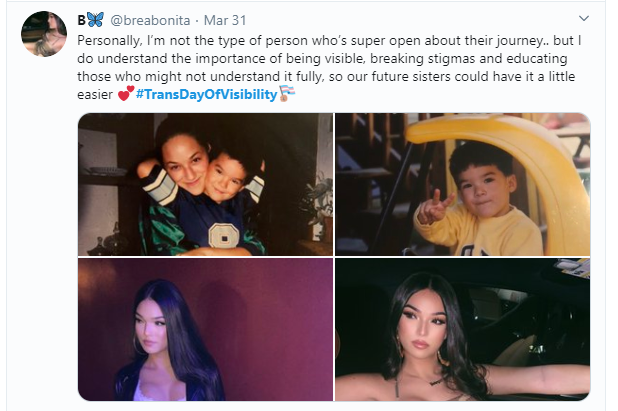Viewport: 618px width, 411px height.
Task: View photo of child in yellow sweater
Action: click(x=462, y=184)
